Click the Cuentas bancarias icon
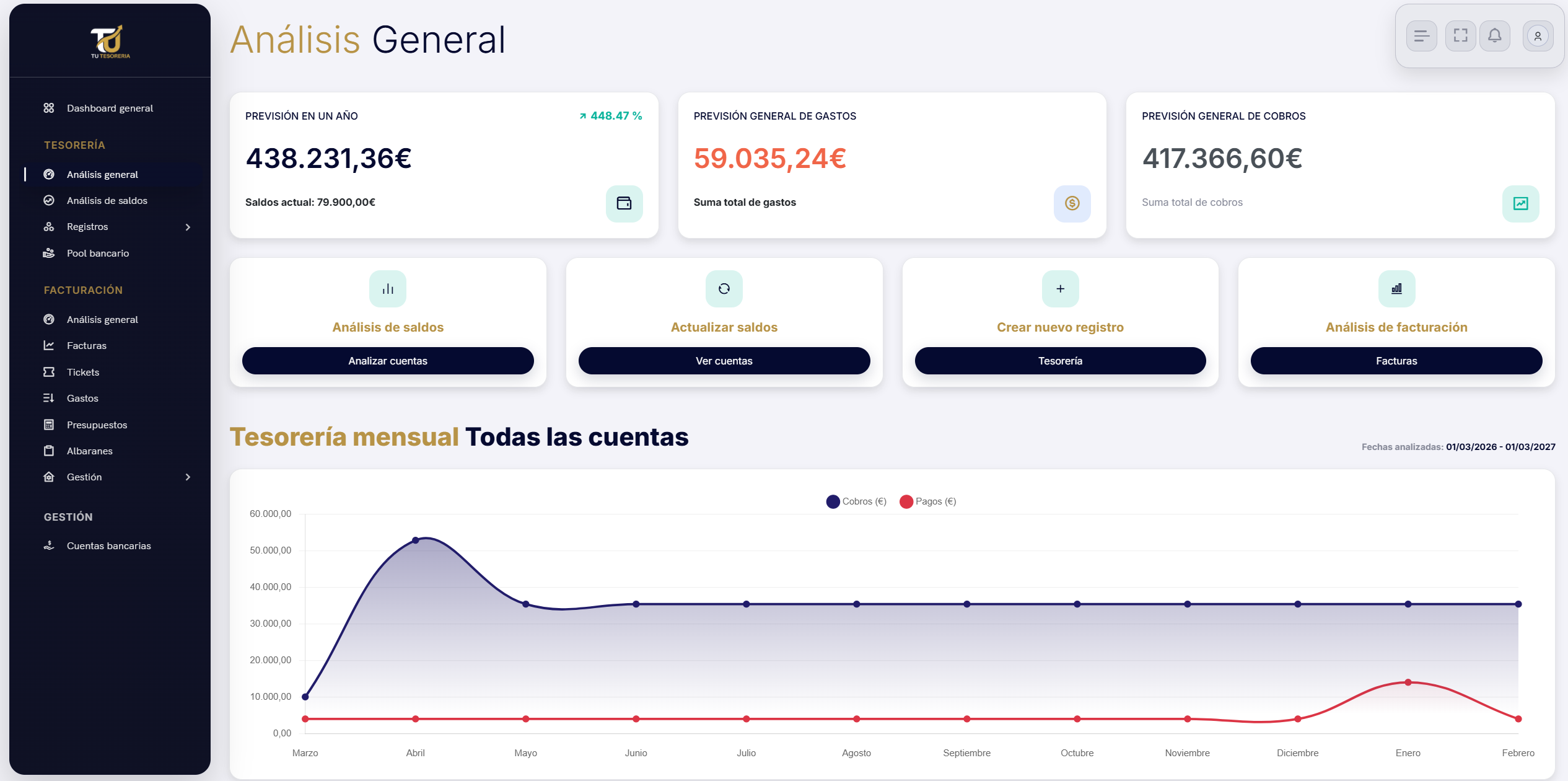The width and height of the screenshot is (1568, 781). pyautogui.click(x=49, y=545)
